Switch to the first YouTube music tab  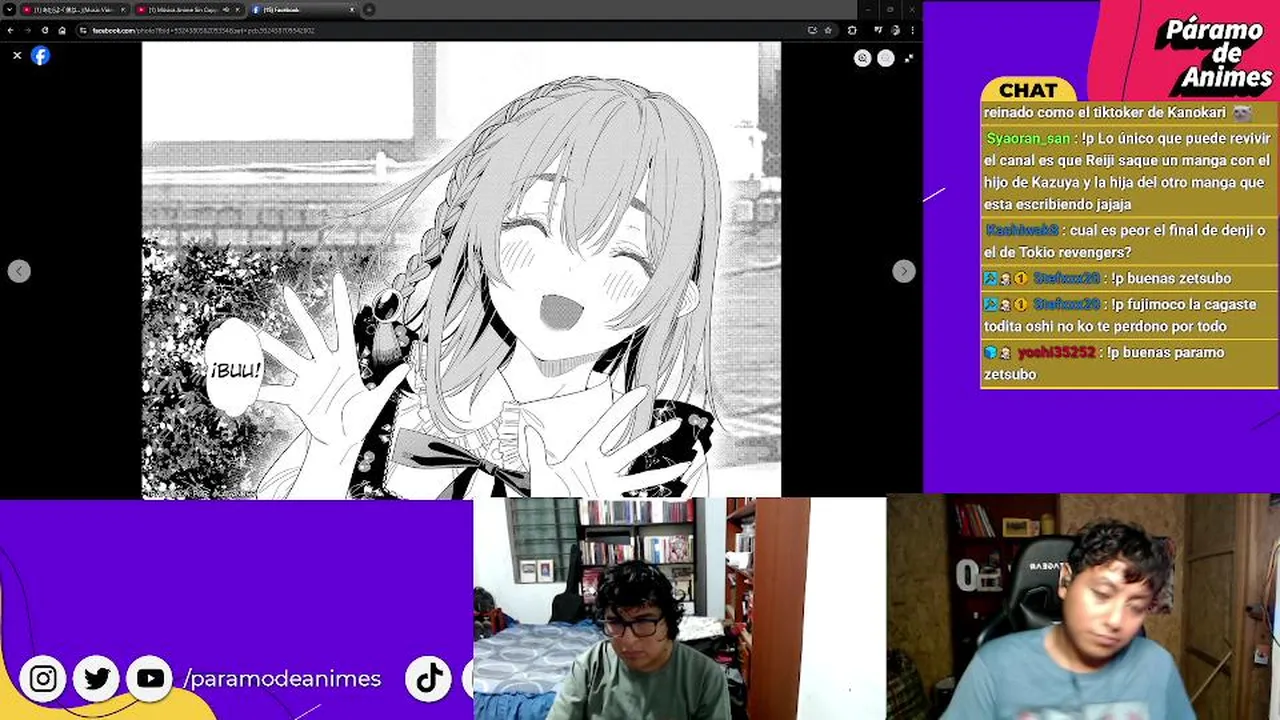[74, 9]
